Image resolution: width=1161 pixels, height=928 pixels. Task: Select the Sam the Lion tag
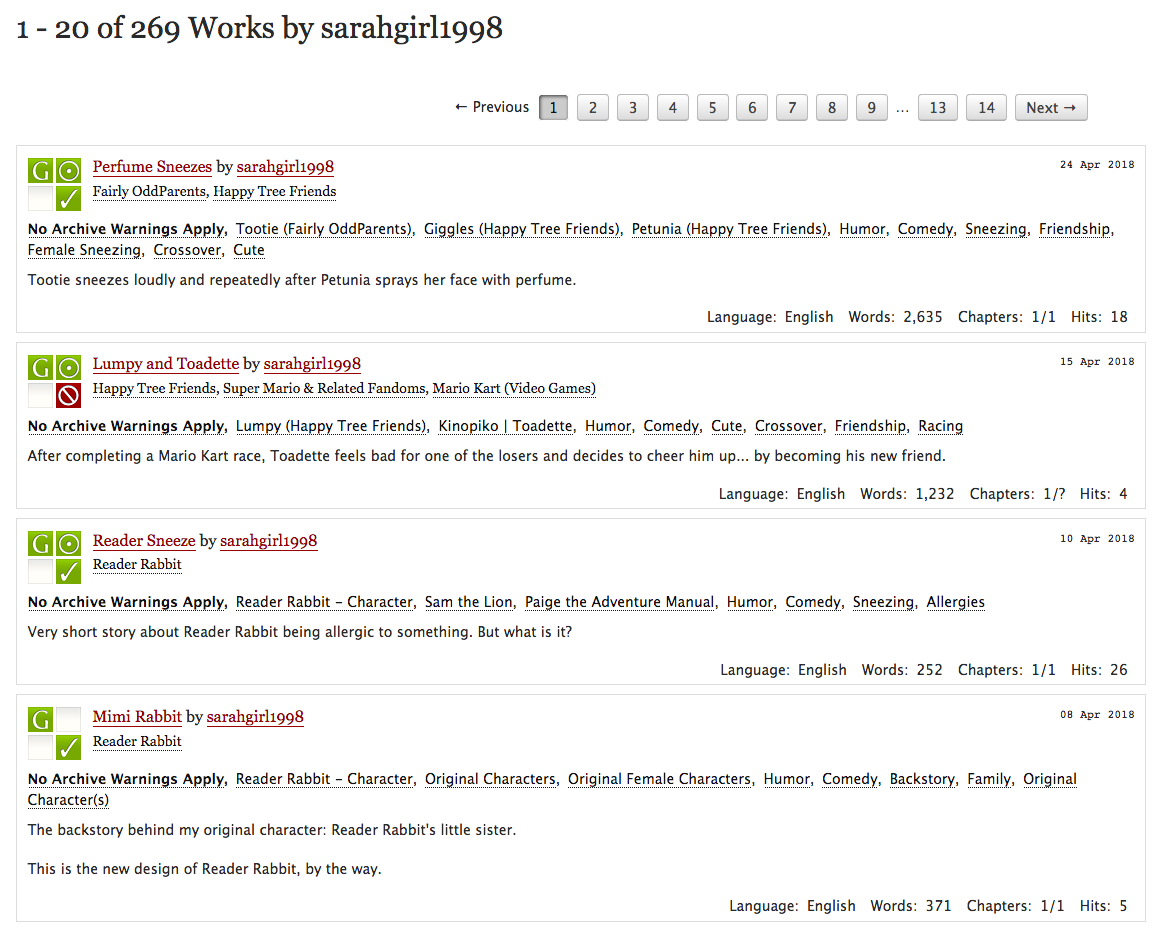[x=469, y=602]
